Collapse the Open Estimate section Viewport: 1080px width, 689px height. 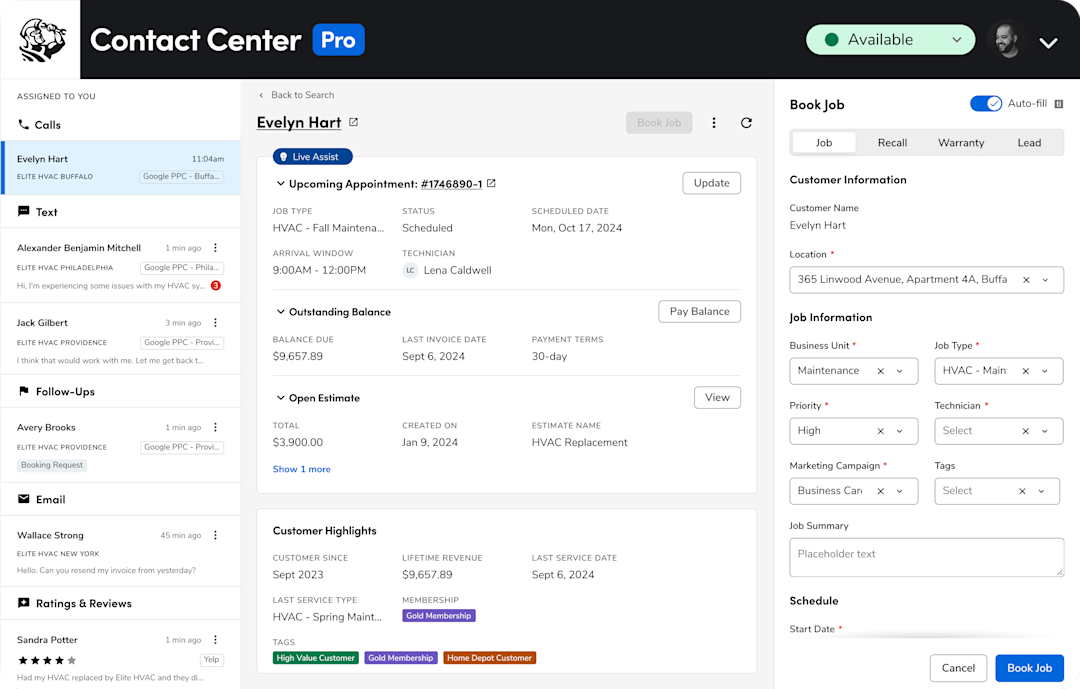tap(280, 398)
